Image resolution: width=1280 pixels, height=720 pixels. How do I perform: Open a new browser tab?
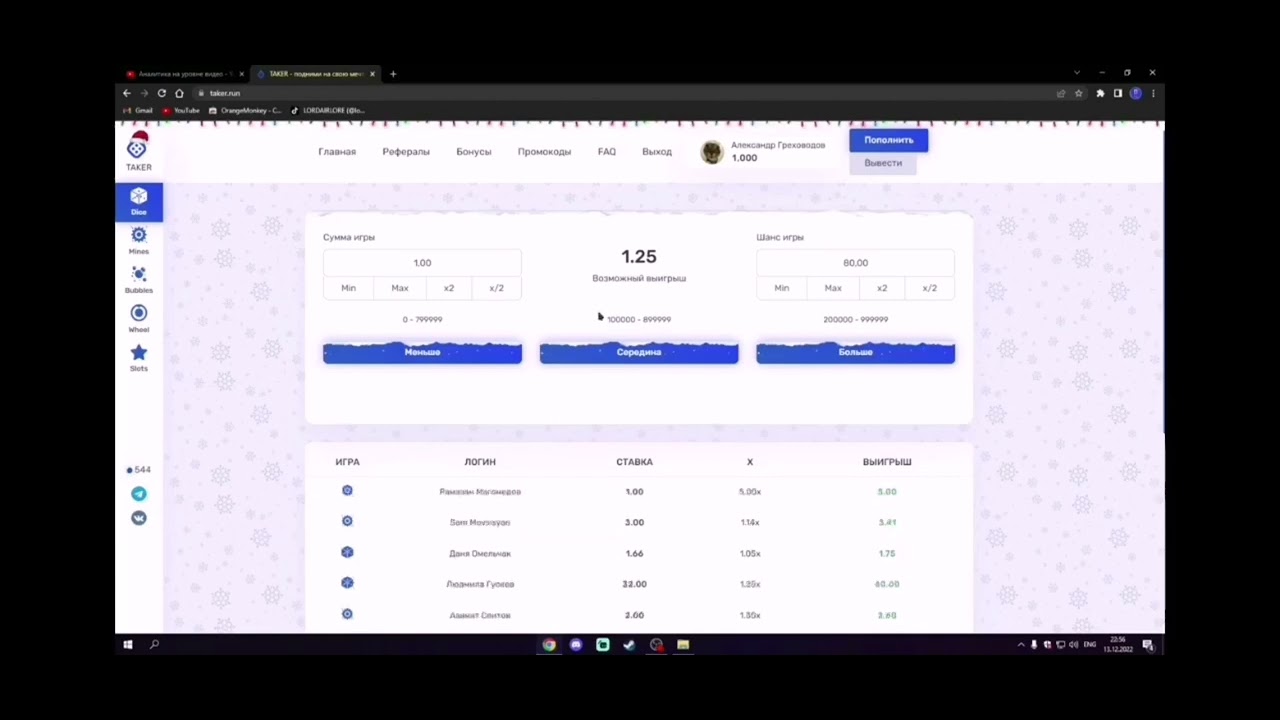click(x=393, y=74)
